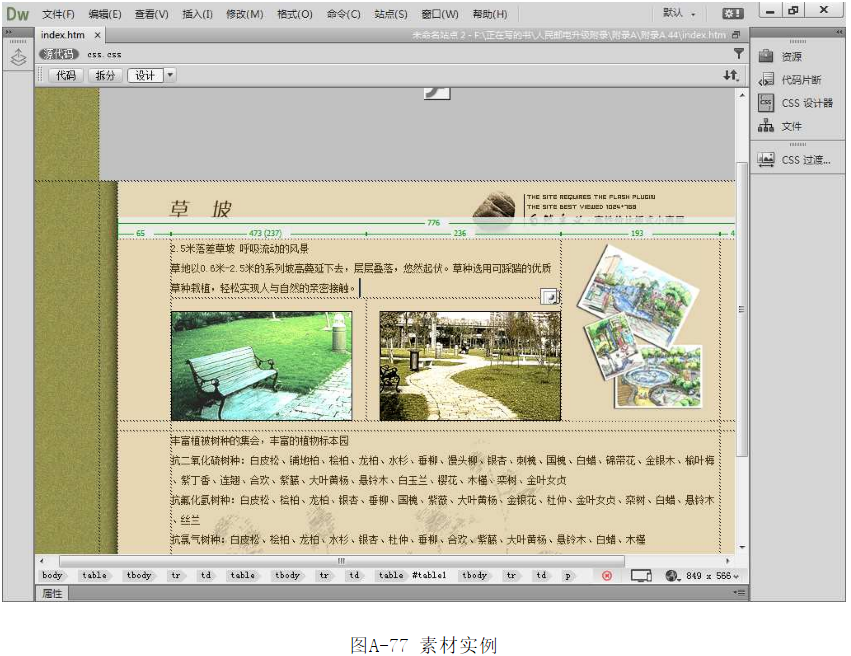Open the 文件 (Files) panel icon
The width and height of the screenshot is (851, 656).
pyautogui.click(x=766, y=126)
